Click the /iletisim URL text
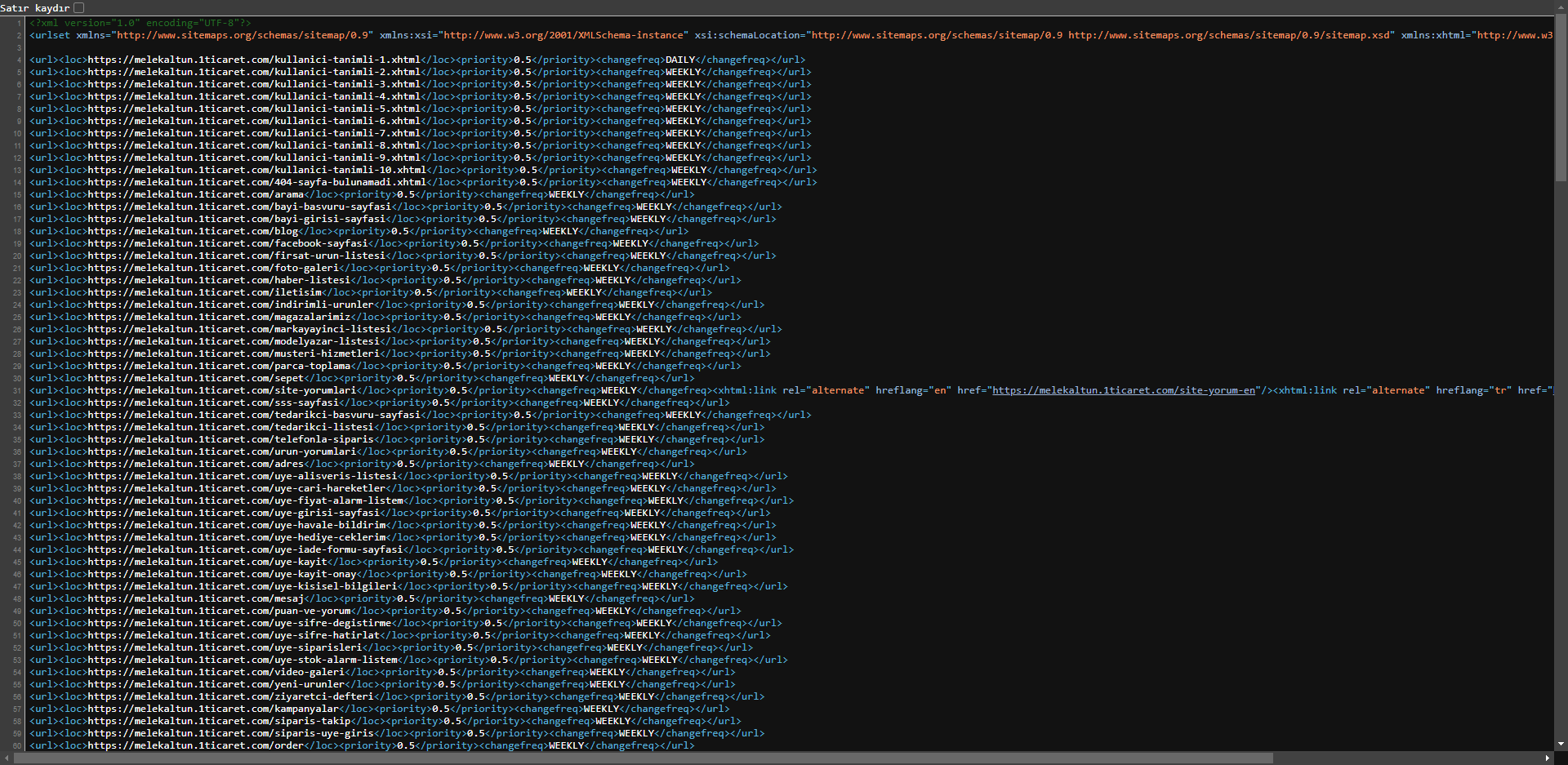Screen dimensions: 1568x765 204,292
